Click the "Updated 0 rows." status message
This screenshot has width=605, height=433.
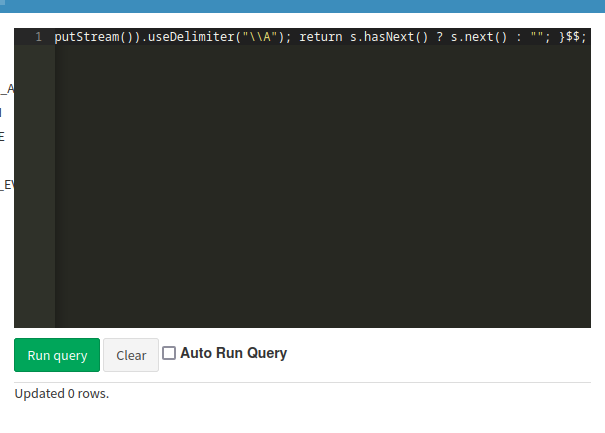pyautogui.click(x=61, y=393)
